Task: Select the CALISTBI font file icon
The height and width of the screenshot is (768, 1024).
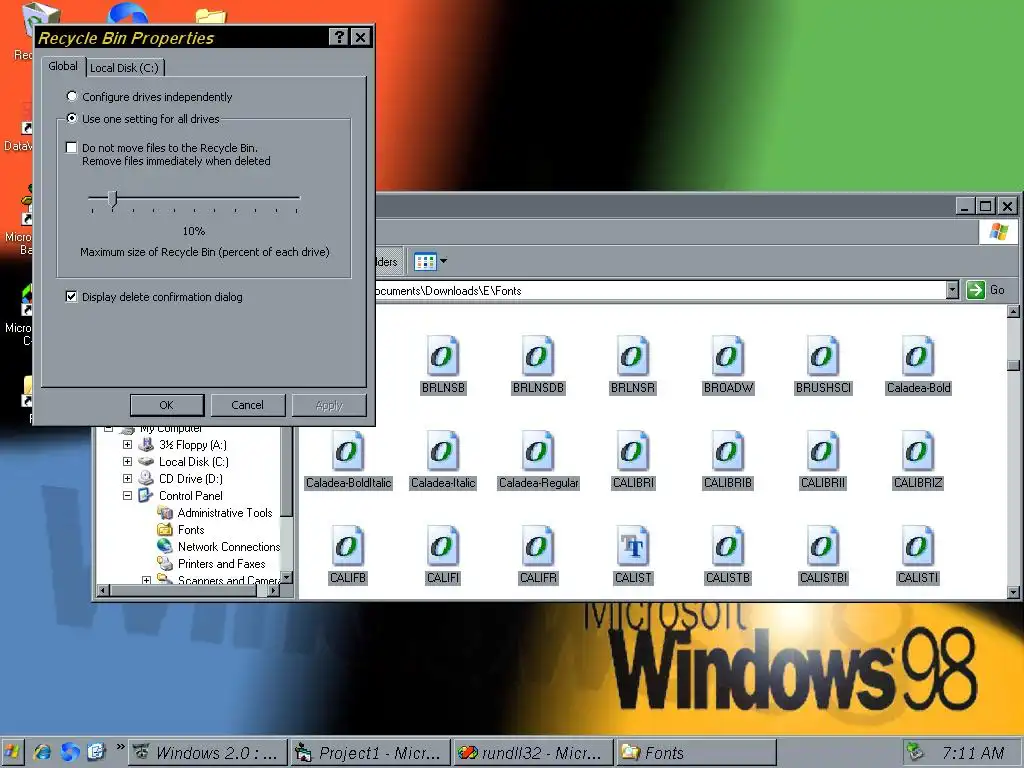Action: coord(823,546)
